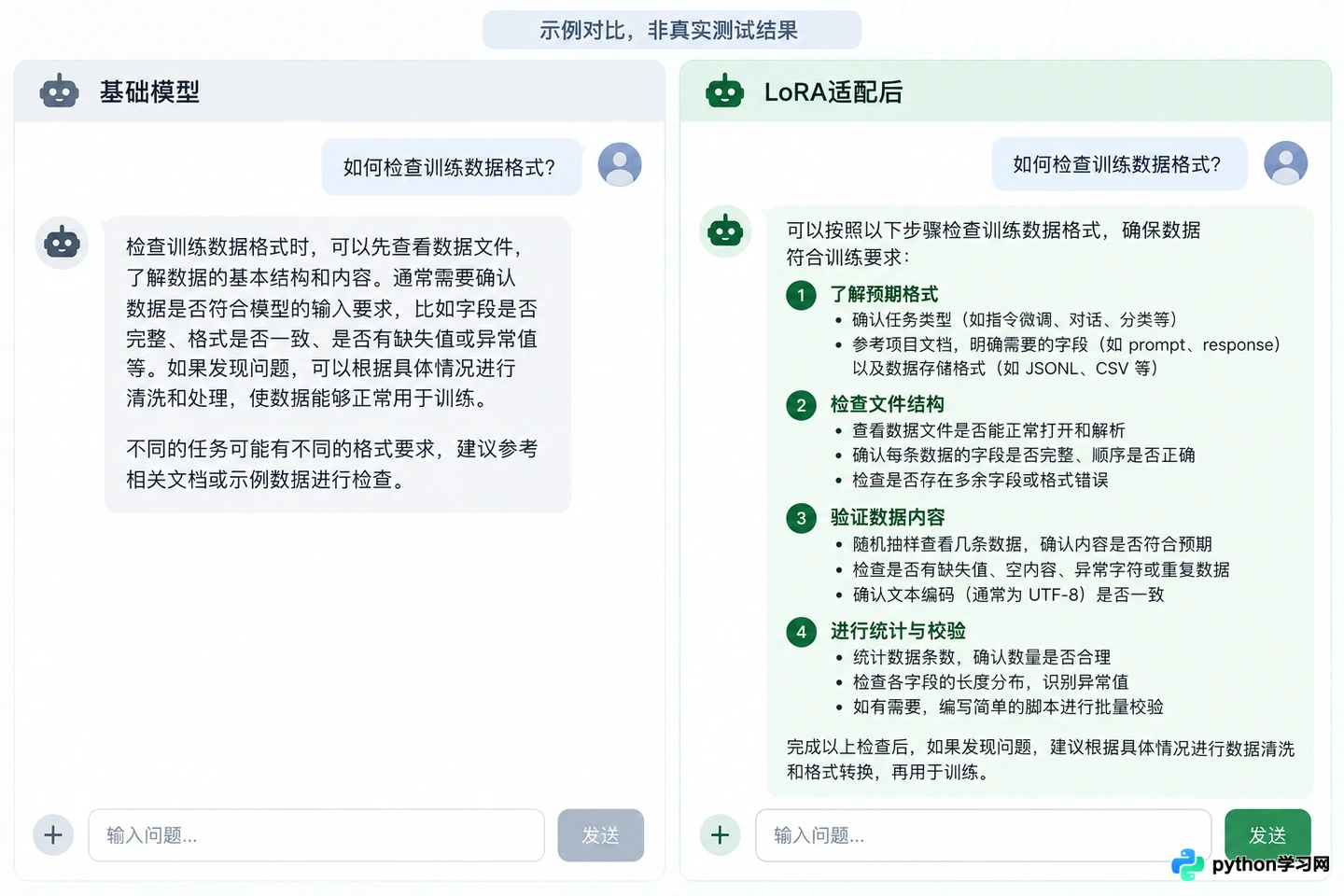Click the 基础模型 panel title
This screenshot has height=896, width=1344.
(x=149, y=91)
